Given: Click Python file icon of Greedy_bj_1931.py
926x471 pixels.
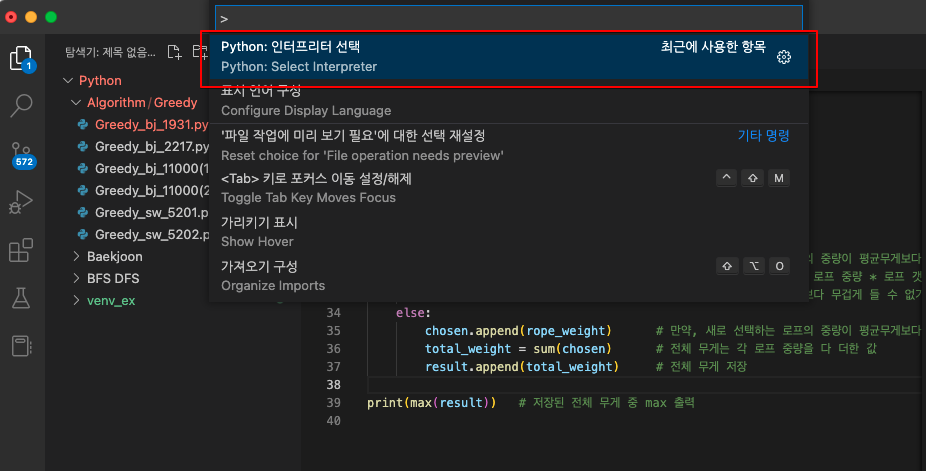Looking at the screenshot, I should (83, 125).
